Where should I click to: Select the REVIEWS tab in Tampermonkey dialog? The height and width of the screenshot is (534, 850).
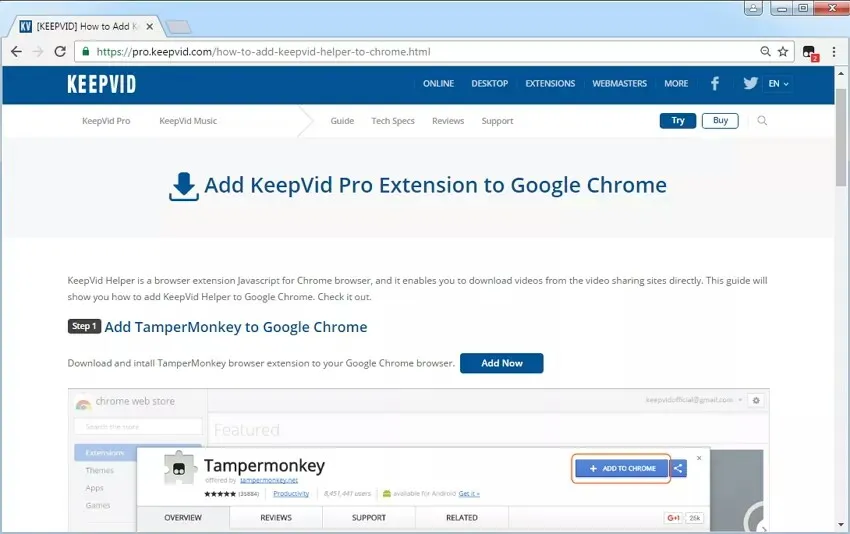(x=276, y=518)
